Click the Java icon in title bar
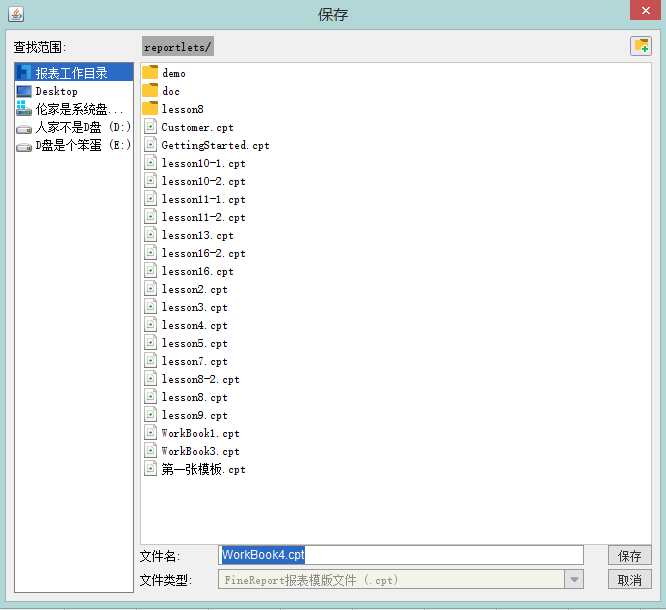Viewport: 666px width, 610px height. tap(16, 14)
